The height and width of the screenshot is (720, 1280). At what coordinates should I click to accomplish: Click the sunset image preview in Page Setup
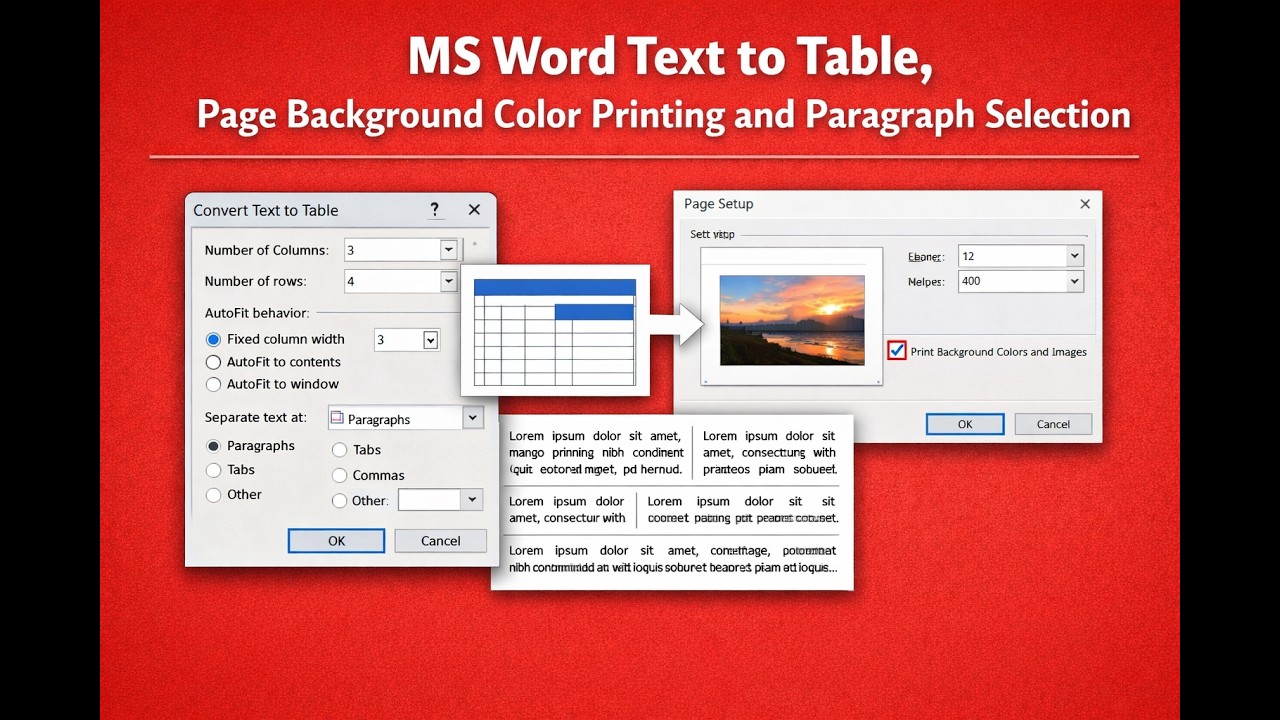tap(792, 320)
